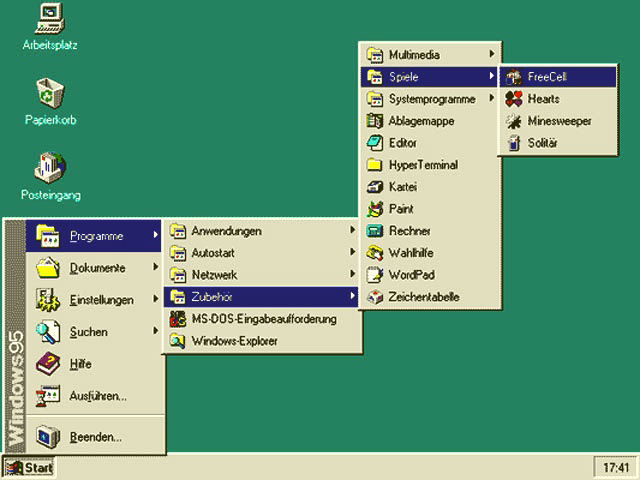Click the Wahlhilfe phone dialer icon
Screen dimensions: 640x480
tap(374, 253)
